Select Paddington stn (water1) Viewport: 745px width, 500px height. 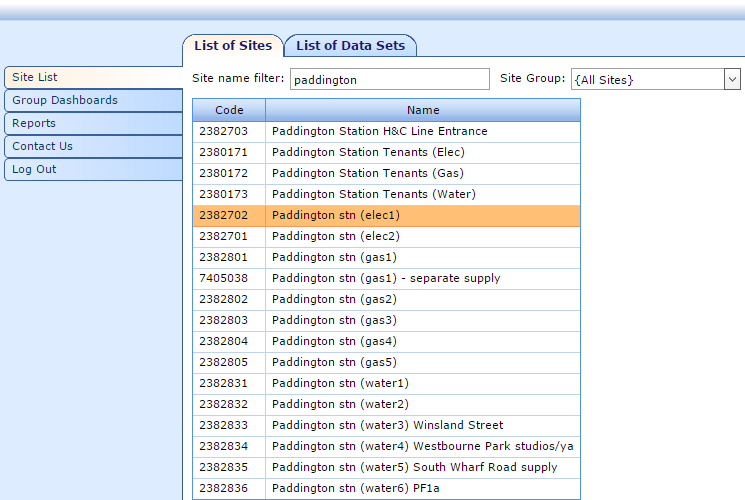tap(386, 383)
